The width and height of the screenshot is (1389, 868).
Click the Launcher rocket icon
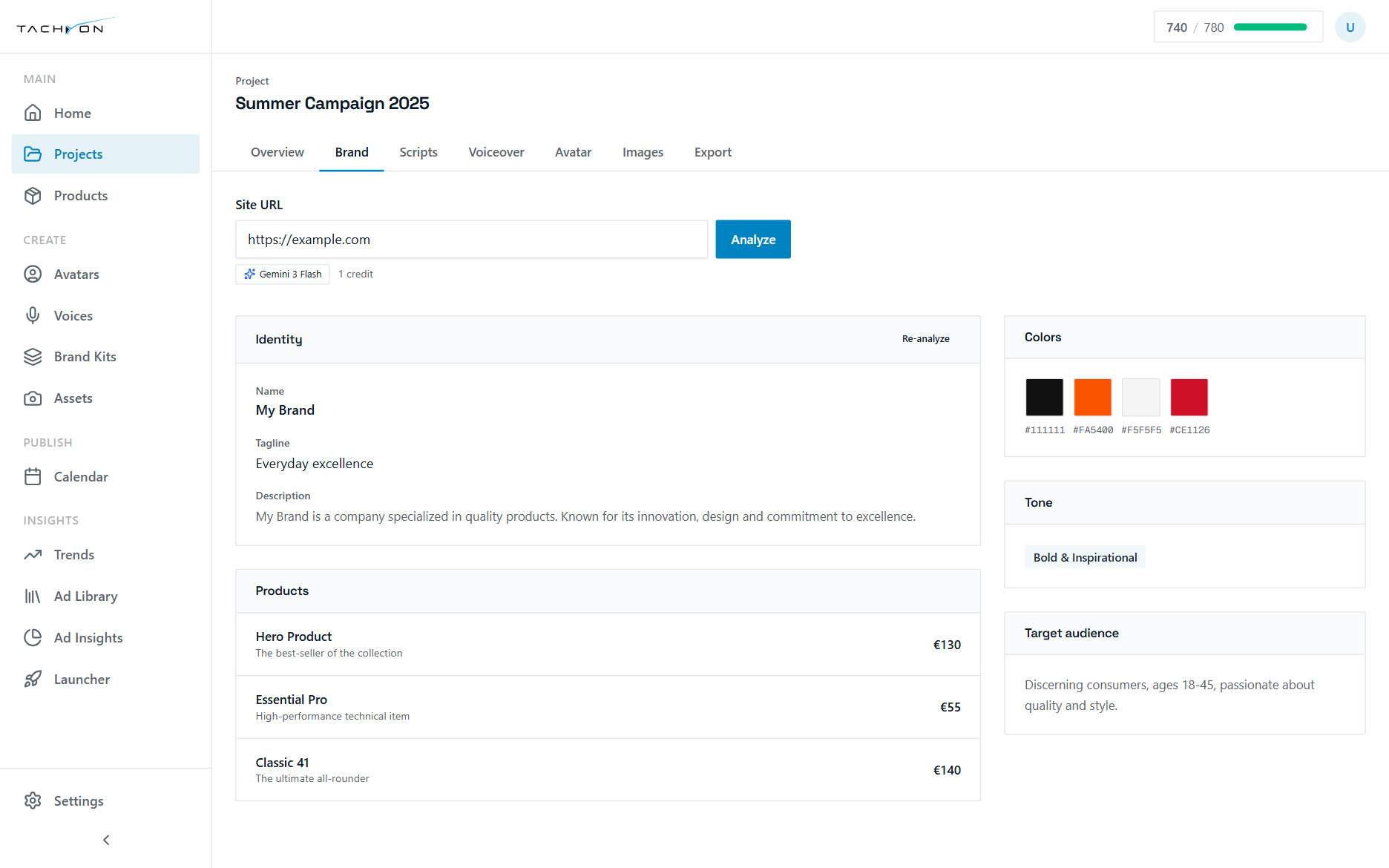33,679
